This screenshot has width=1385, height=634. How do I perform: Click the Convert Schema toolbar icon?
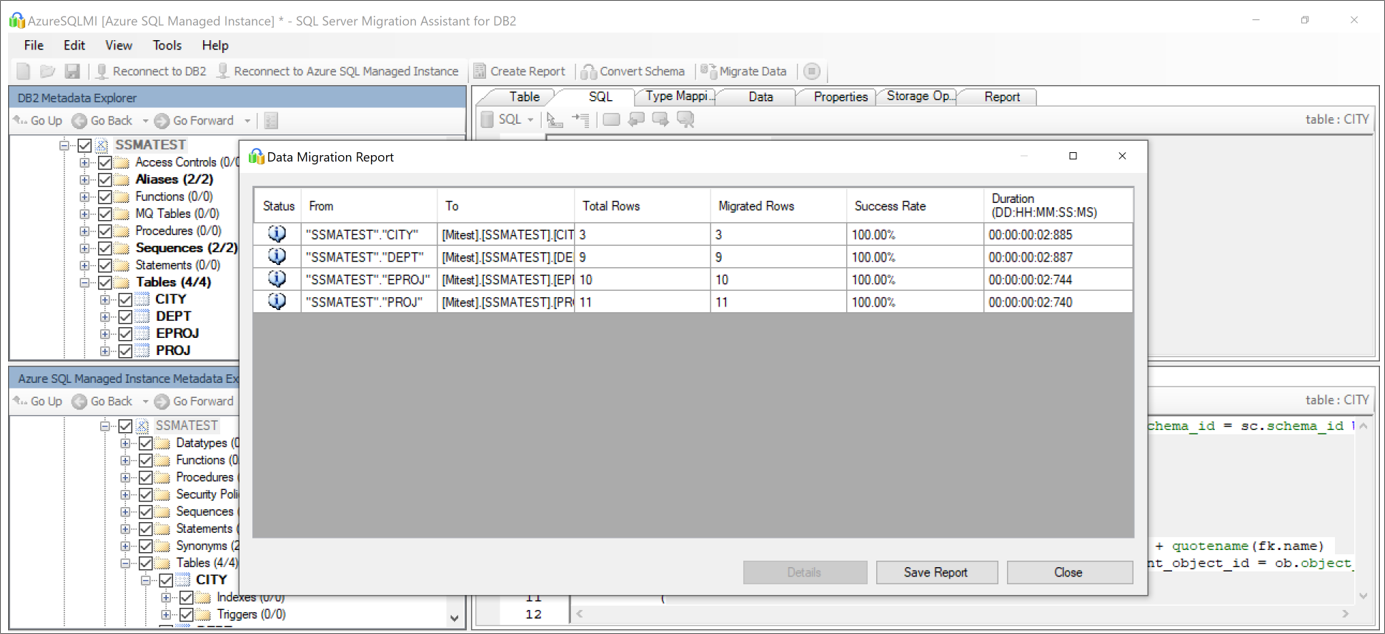pos(589,71)
